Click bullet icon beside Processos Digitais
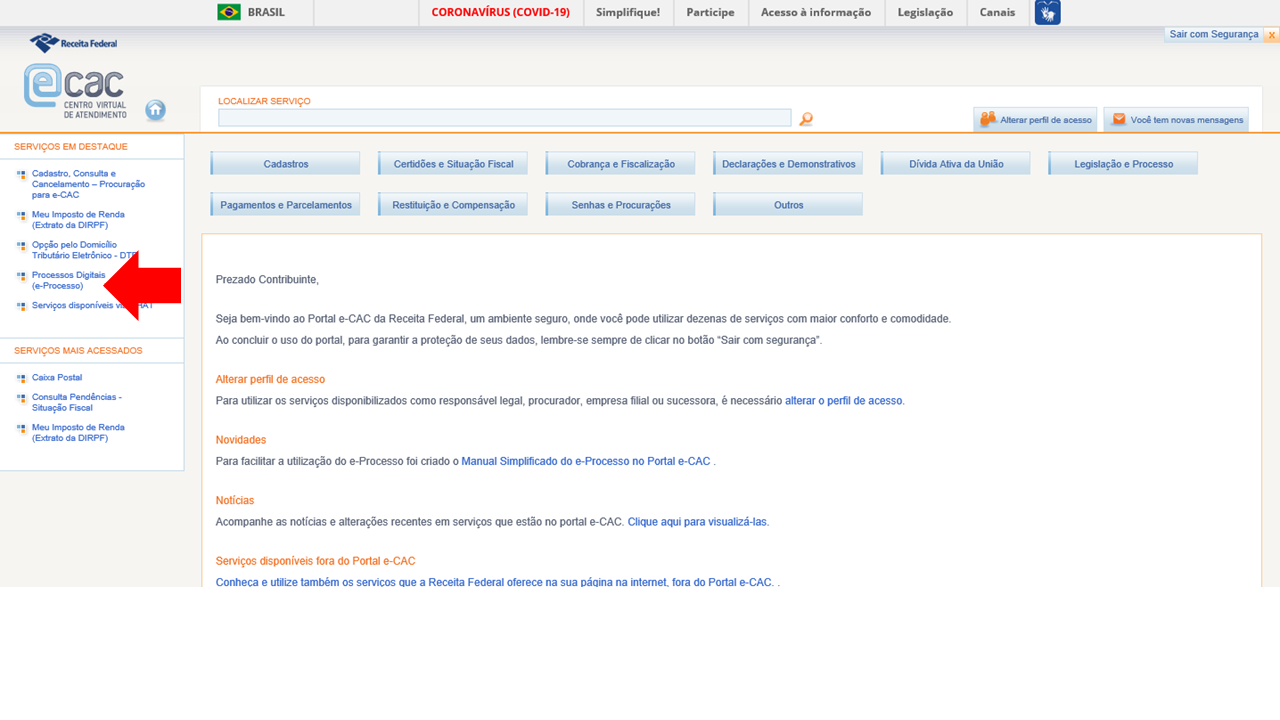The image size is (1280, 720). tap(22, 276)
